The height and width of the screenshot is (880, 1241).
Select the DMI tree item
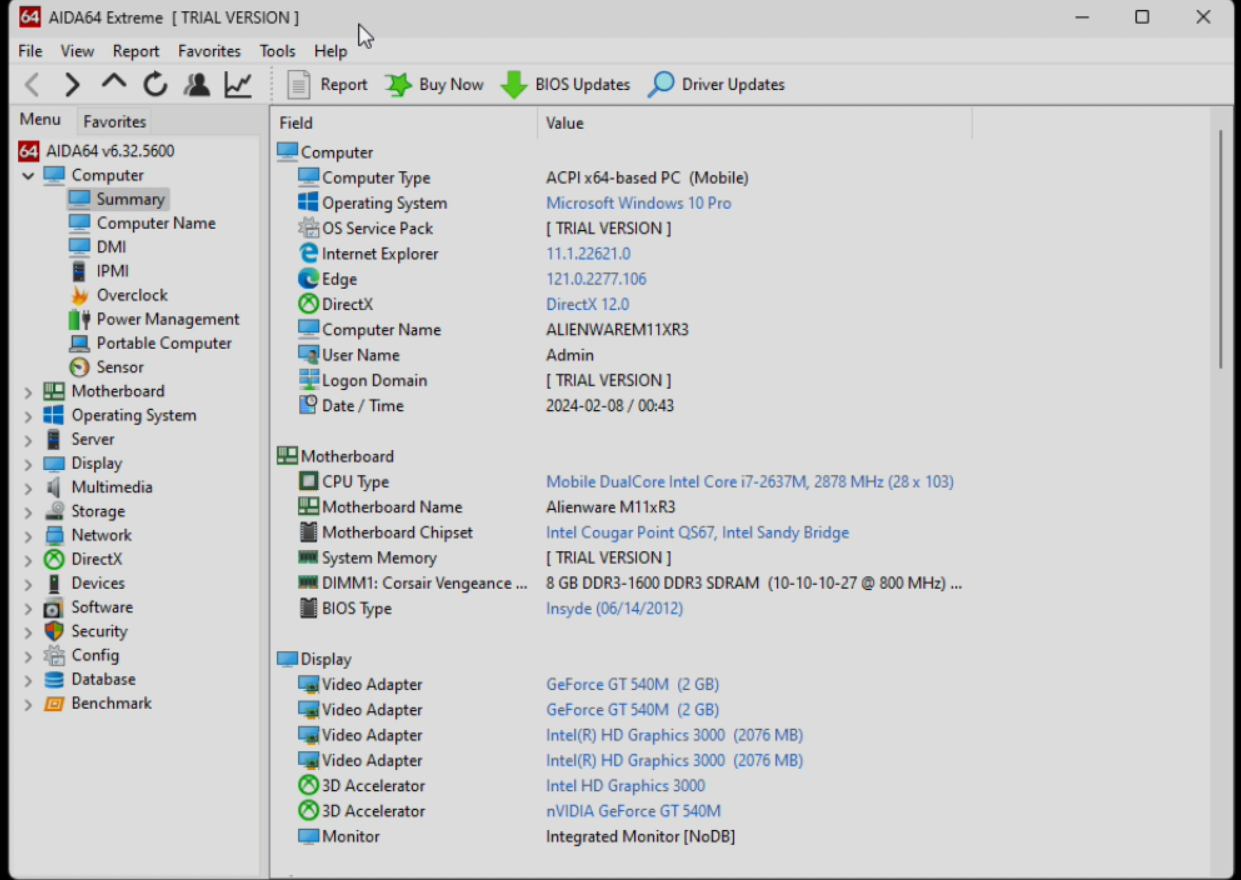pyautogui.click(x=97, y=247)
